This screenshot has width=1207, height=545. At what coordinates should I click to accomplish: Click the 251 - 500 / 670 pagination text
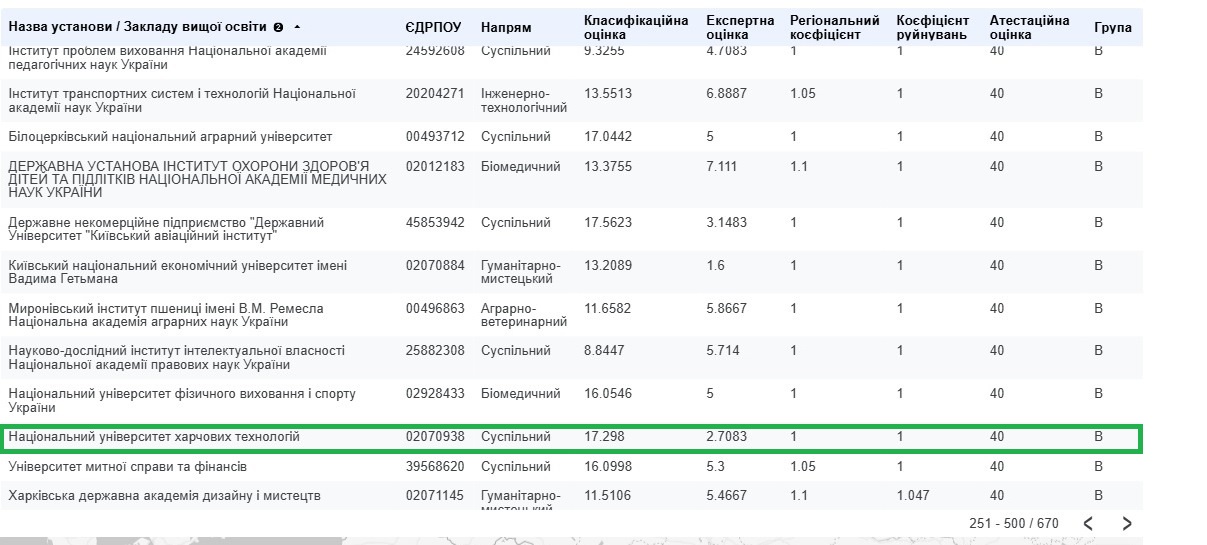pyautogui.click(x=1013, y=523)
